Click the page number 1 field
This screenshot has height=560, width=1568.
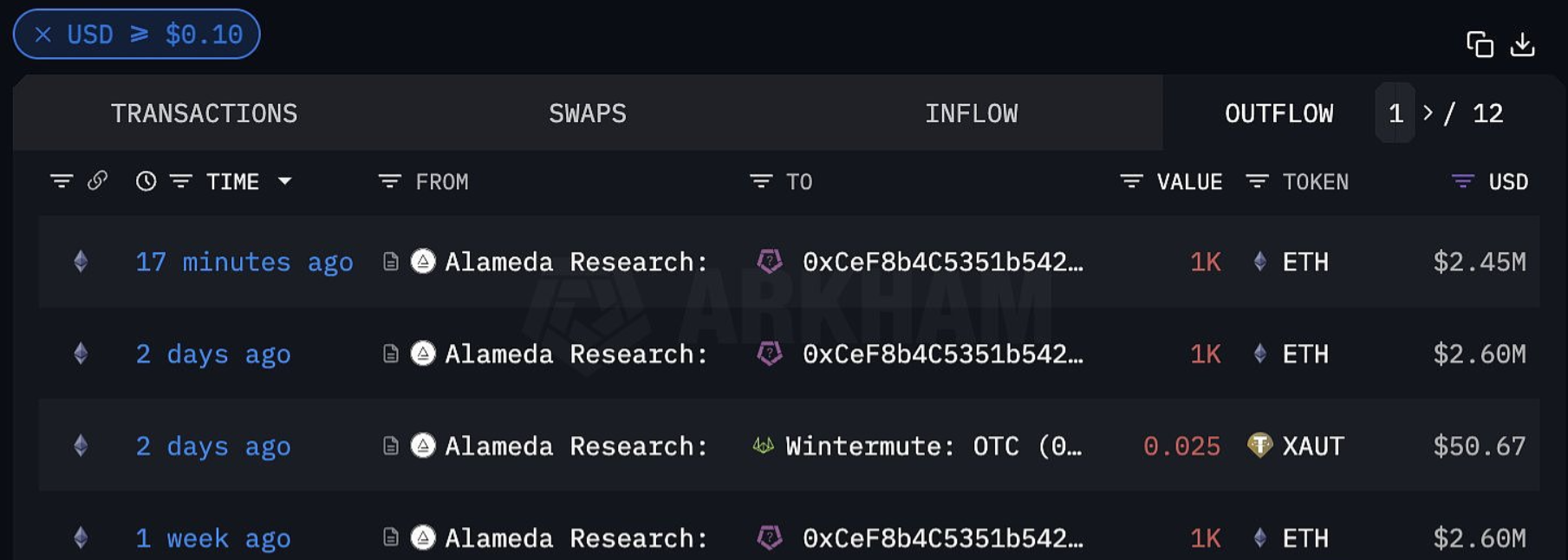pos(1396,114)
